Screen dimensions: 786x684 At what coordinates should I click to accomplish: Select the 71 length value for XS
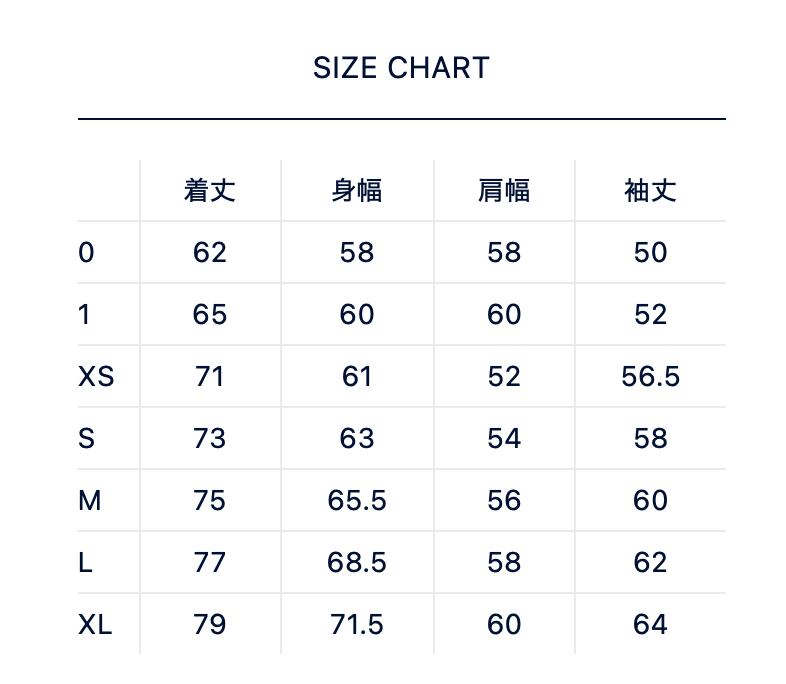click(x=210, y=376)
